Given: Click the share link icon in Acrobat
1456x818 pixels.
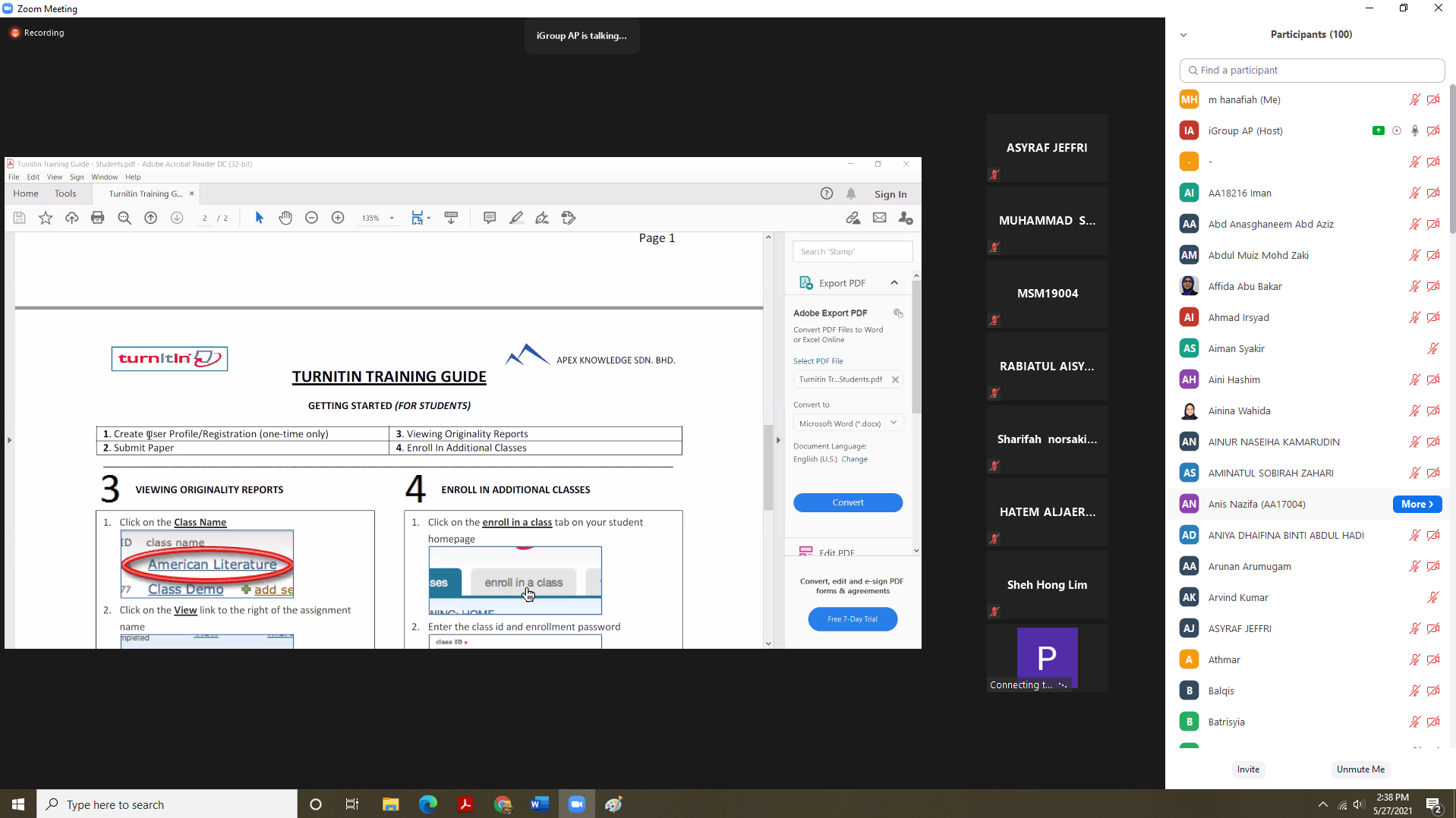Looking at the screenshot, I should 853,218.
